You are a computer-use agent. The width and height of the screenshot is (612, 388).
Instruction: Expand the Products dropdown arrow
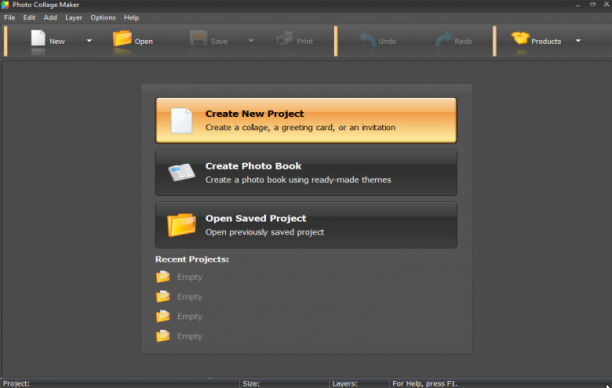pos(578,41)
